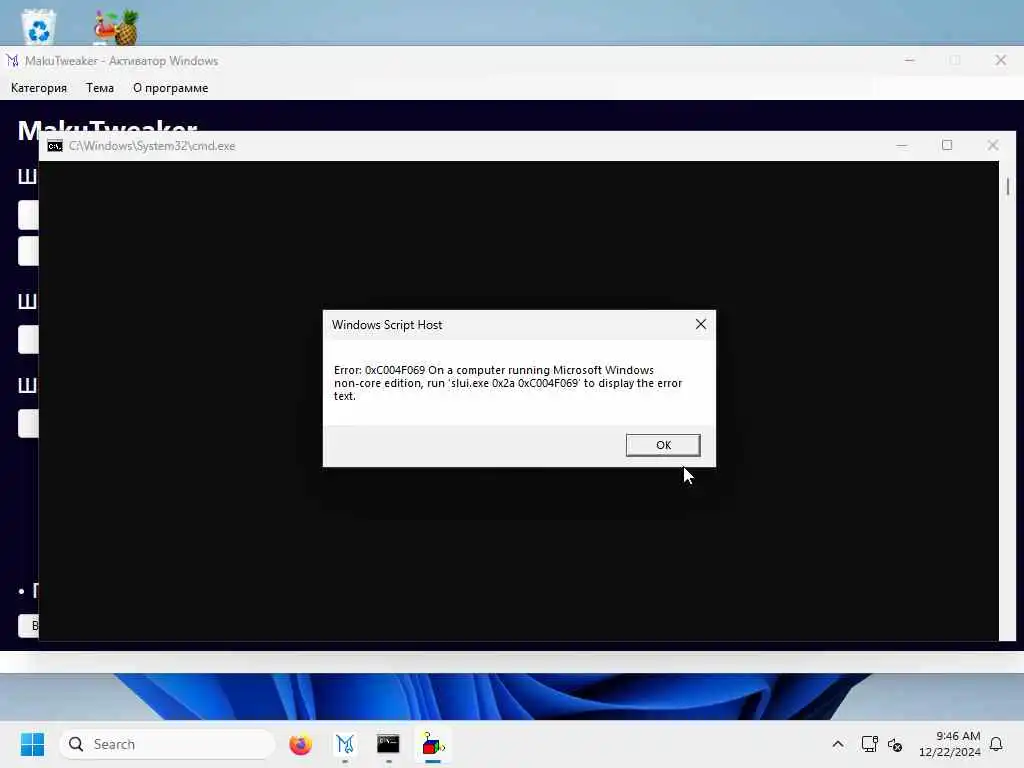Image resolution: width=1024 pixels, height=768 pixels.
Task: Launch Firefox from the taskbar
Action: [x=300, y=744]
